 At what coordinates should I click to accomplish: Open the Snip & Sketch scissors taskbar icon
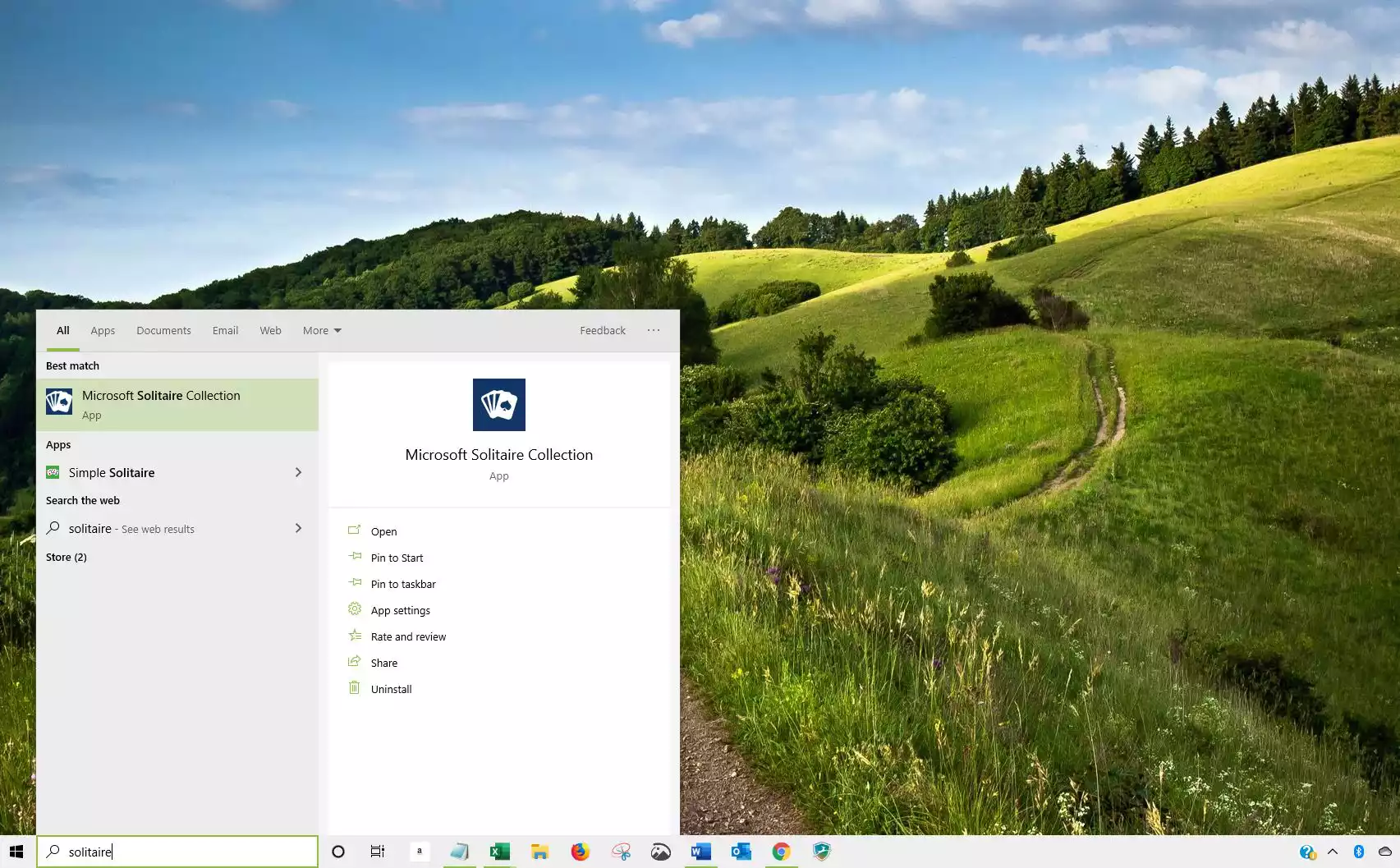point(621,852)
